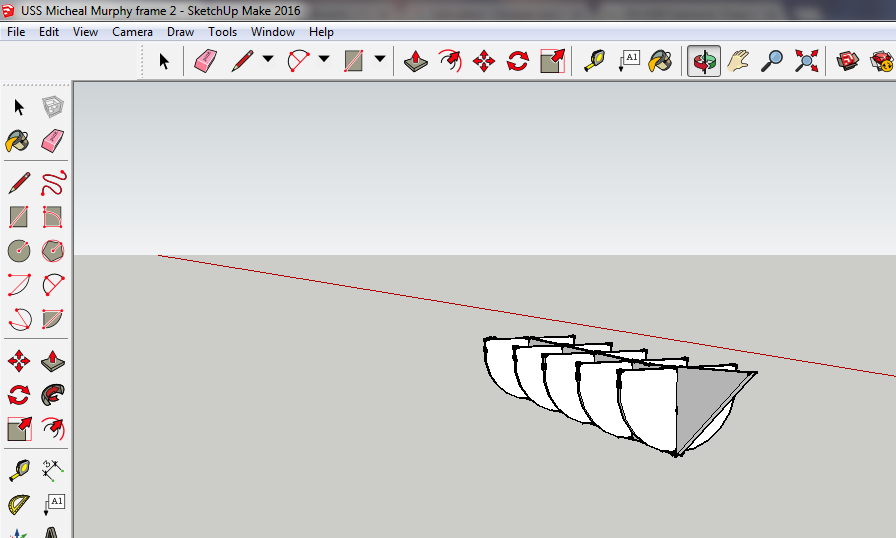Open the Extension Warehouse
This screenshot has height=538, width=896.
882,61
